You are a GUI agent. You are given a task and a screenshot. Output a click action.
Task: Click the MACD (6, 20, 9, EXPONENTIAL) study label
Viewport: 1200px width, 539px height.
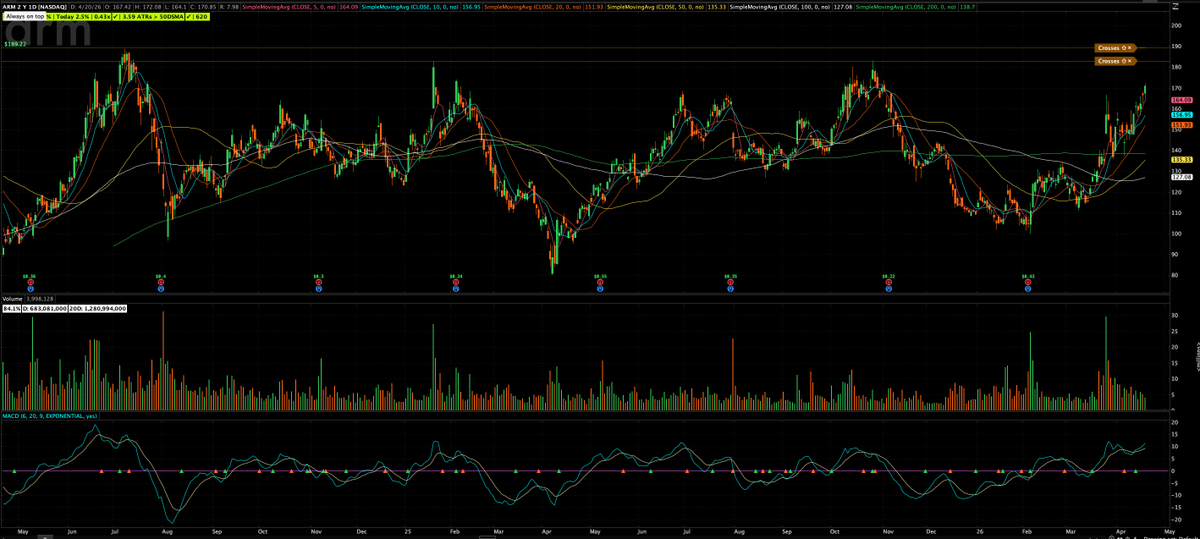pos(49,414)
